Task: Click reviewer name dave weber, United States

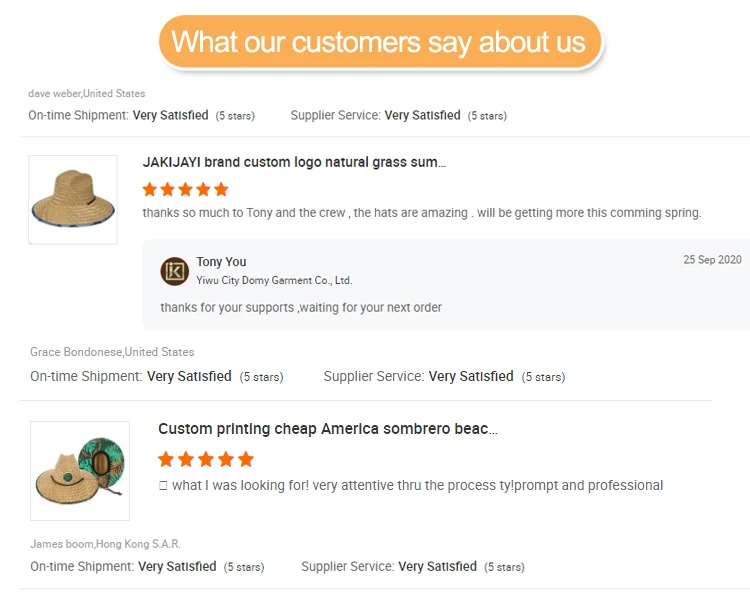Action: point(86,94)
